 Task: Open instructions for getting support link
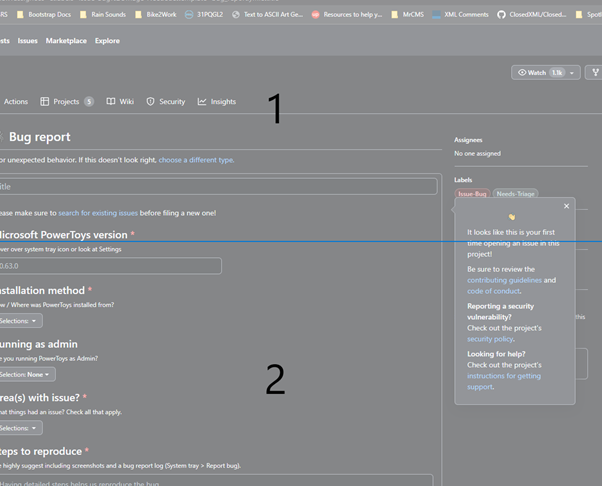tap(504, 381)
